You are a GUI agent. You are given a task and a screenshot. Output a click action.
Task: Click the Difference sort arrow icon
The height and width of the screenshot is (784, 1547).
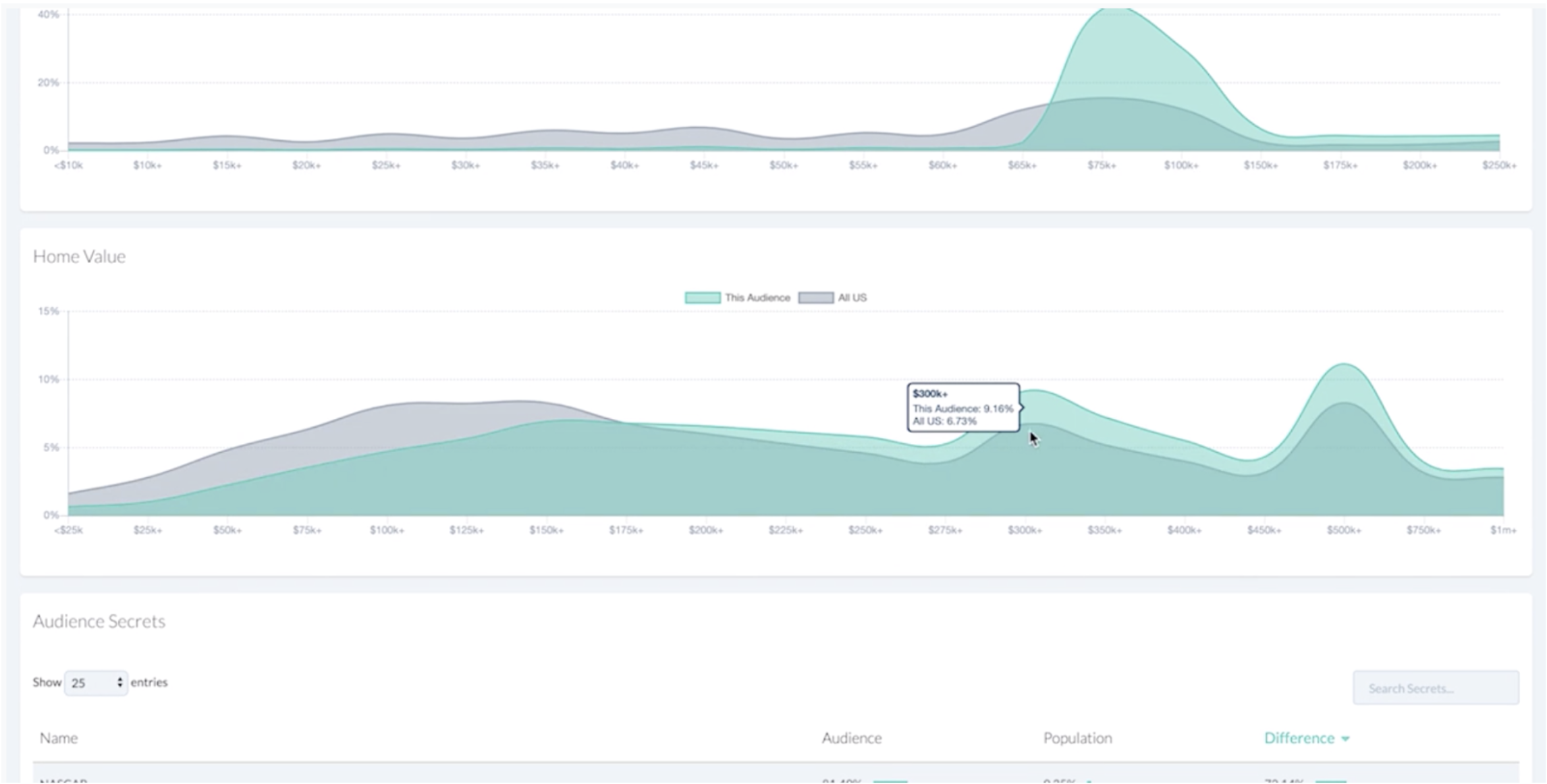[1345, 739]
